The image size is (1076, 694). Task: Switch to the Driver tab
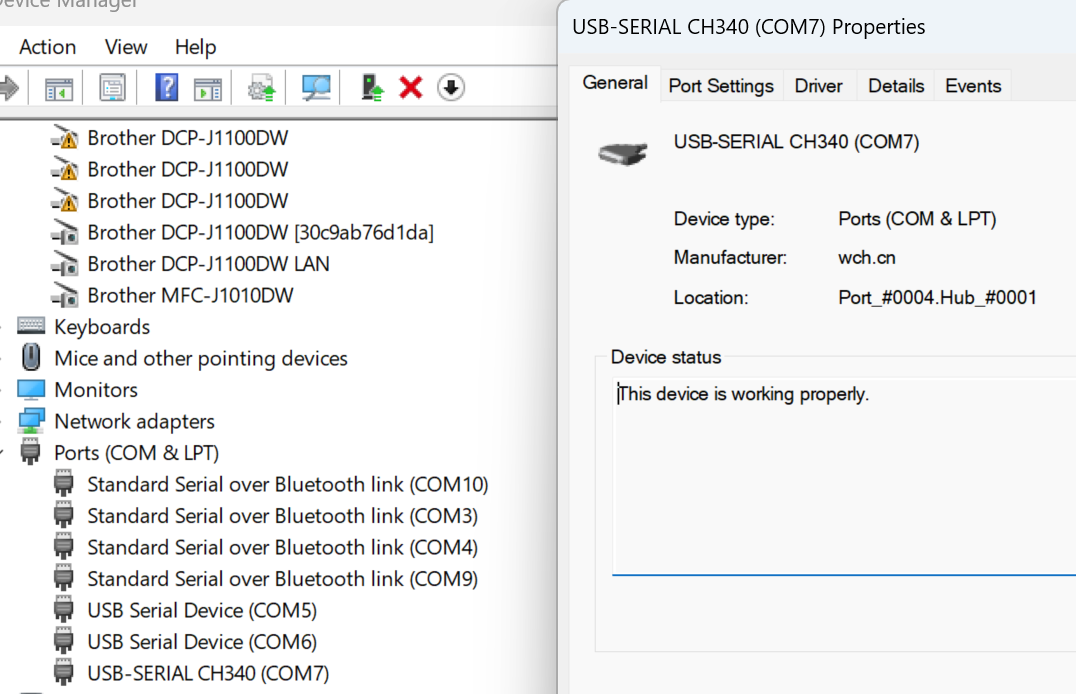(818, 86)
